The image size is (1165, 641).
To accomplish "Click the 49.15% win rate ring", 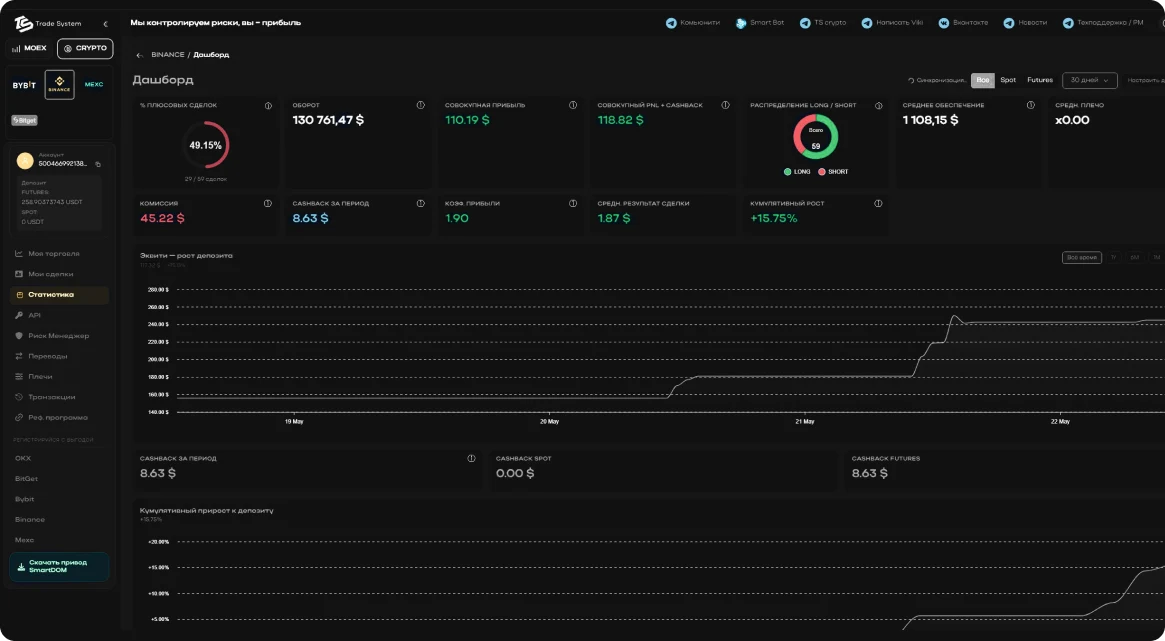I will coord(206,145).
